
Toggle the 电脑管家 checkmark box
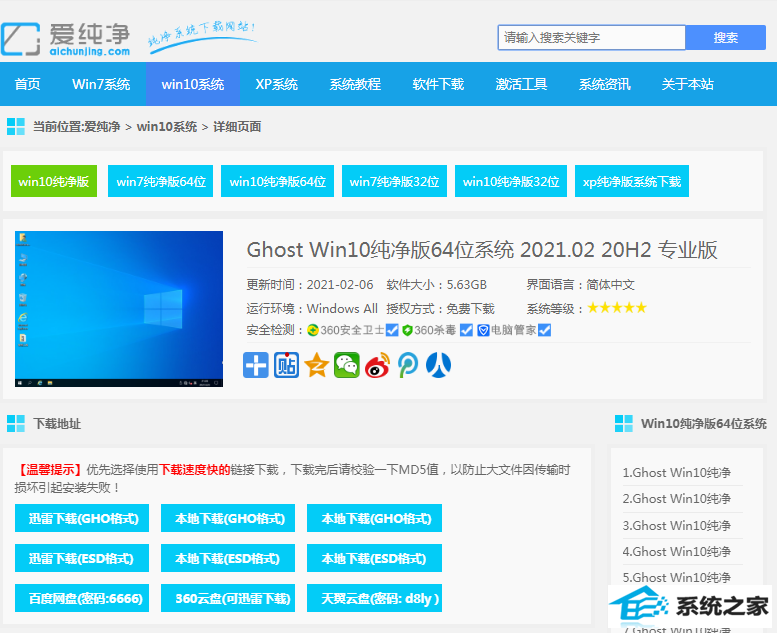(x=545, y=330)
